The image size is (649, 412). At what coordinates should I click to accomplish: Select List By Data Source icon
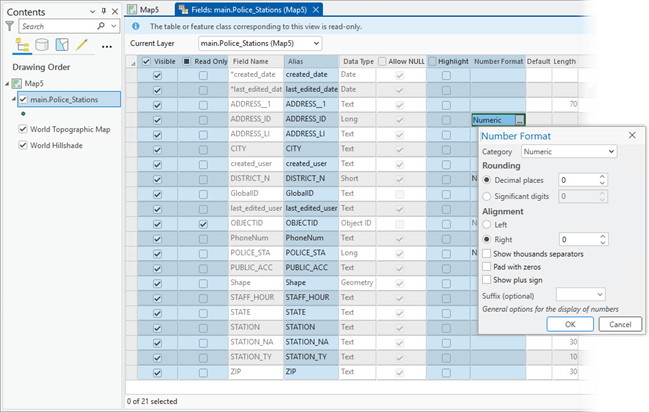point(42,46)
